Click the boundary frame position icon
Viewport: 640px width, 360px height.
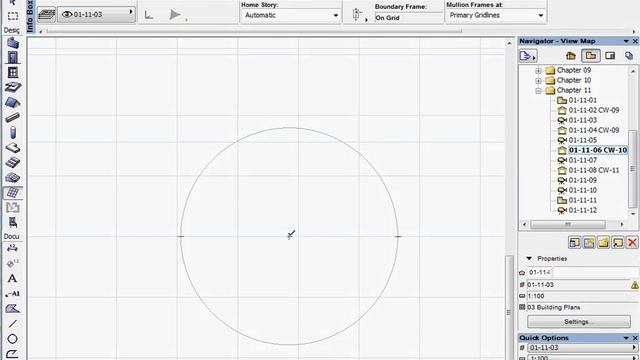tap(358, 15)
